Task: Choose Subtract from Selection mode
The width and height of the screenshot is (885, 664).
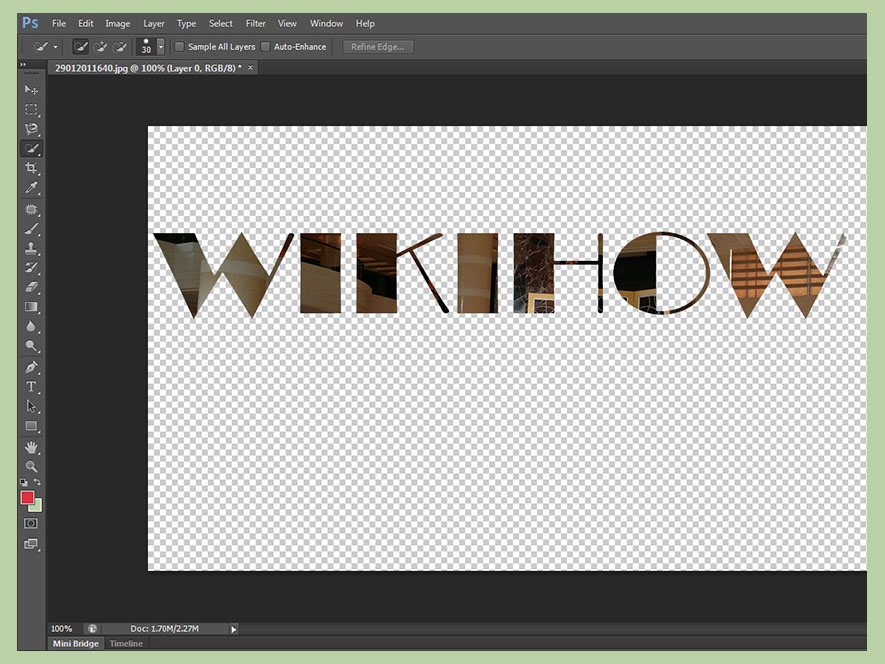Action: point(120,47)
